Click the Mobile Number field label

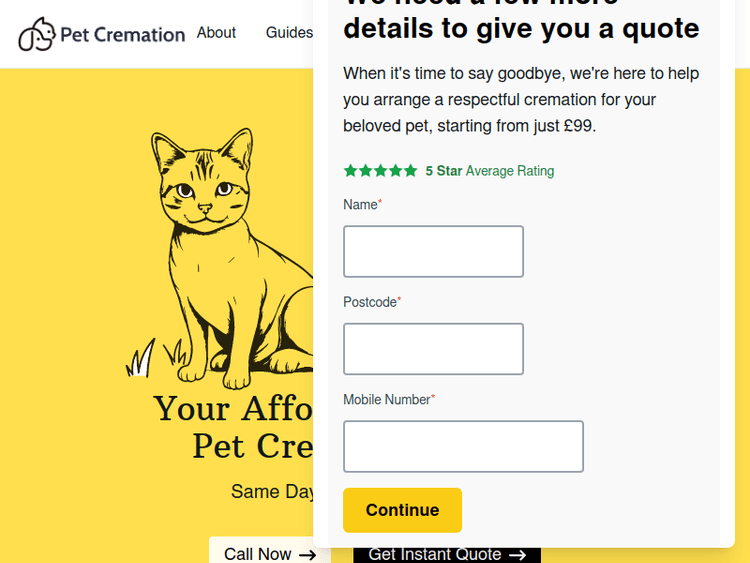(386, 400)
